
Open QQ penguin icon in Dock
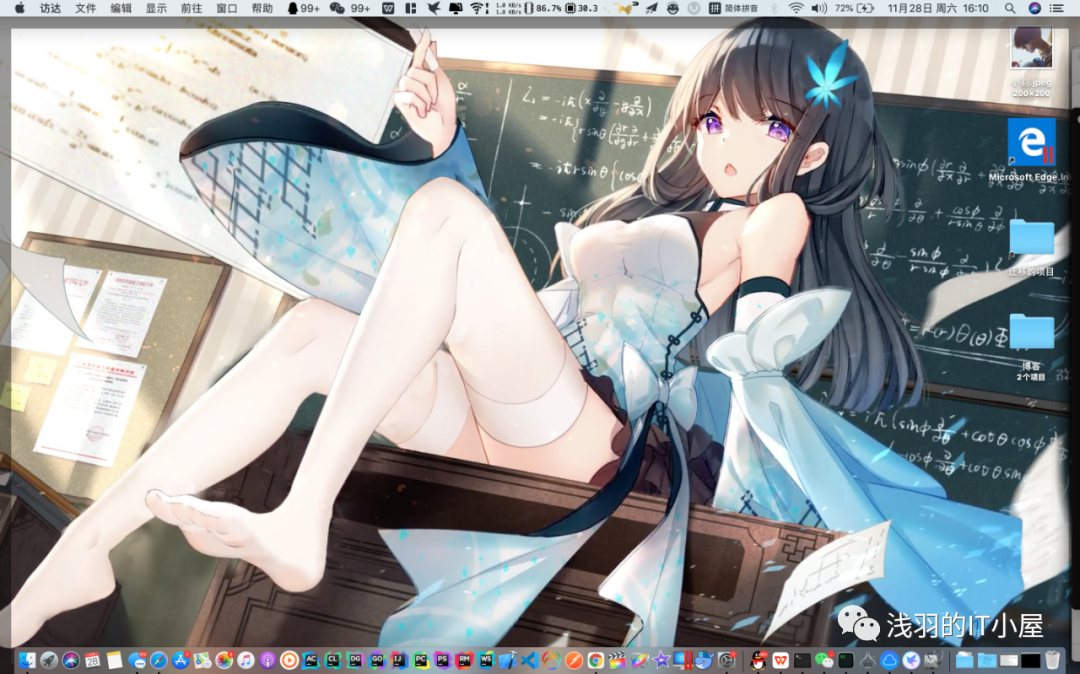coord(759,660)
